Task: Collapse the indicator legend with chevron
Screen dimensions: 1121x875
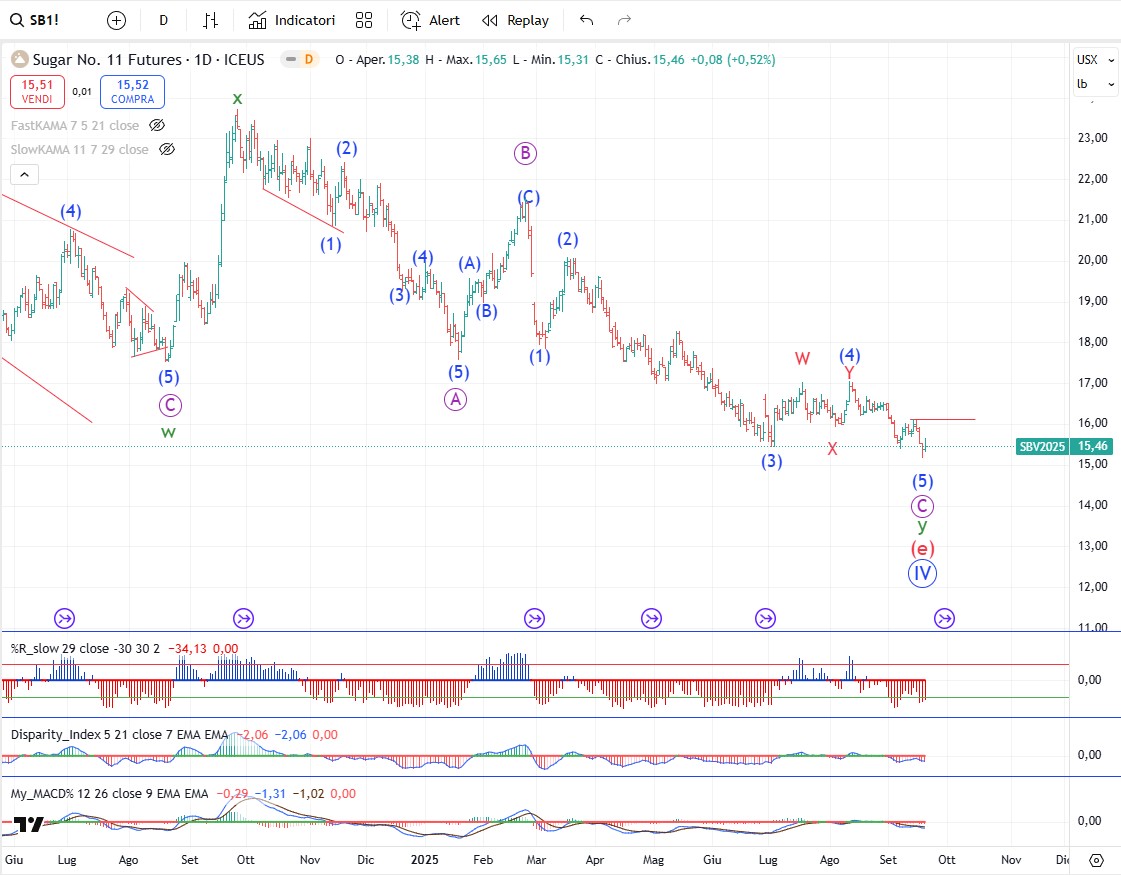Action: click(x=26, y=175)
